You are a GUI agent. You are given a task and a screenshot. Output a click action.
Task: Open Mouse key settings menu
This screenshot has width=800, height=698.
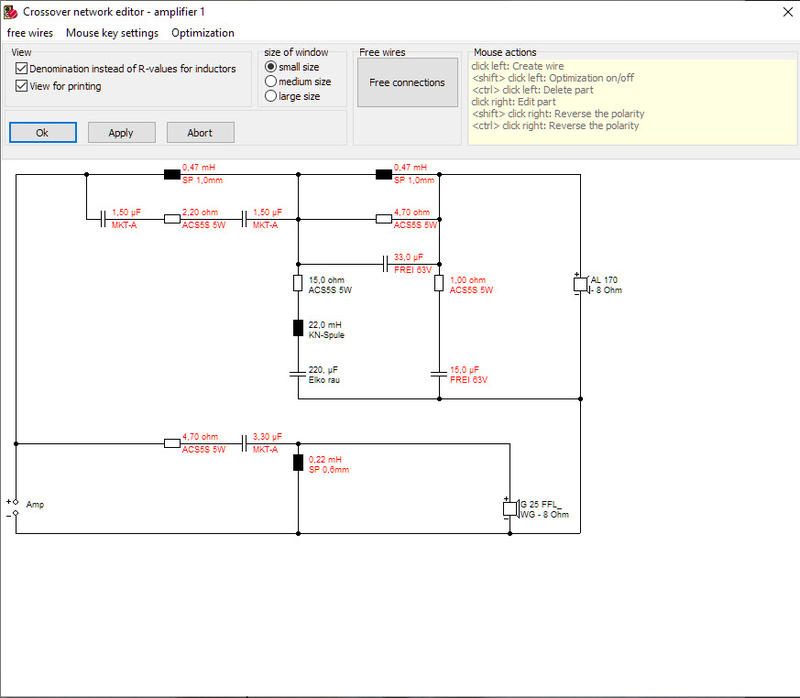112,33
